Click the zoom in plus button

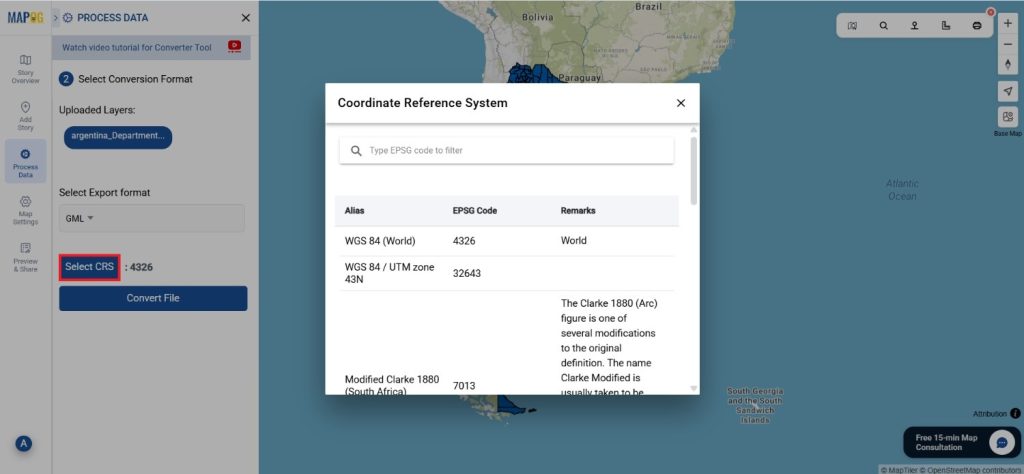1007,23
